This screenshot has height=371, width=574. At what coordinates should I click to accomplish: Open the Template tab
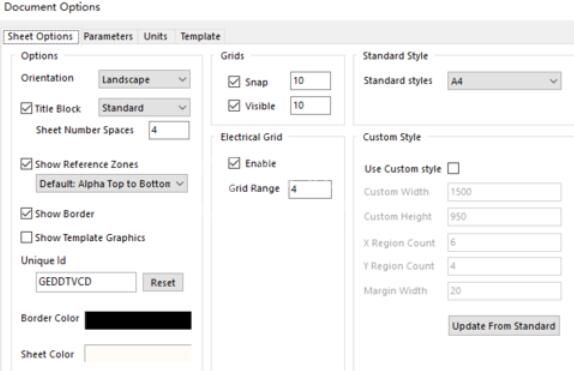(x=200, y=37)
